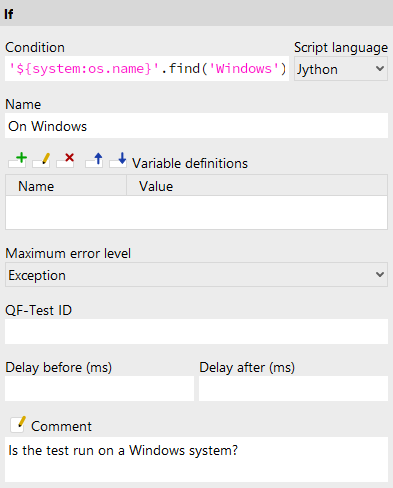Click the If node title bar
393x488 pixels.
[196, 13]
